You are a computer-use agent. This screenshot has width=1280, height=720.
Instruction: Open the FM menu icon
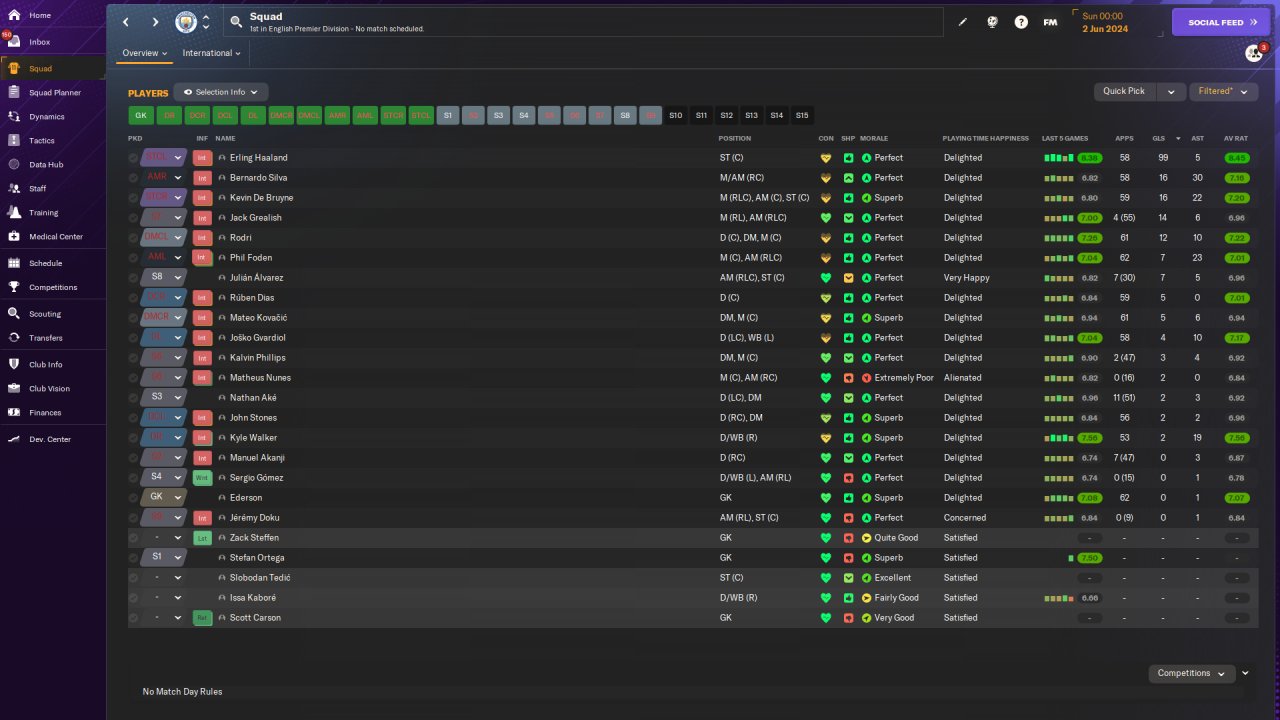tap(1050, 22)
